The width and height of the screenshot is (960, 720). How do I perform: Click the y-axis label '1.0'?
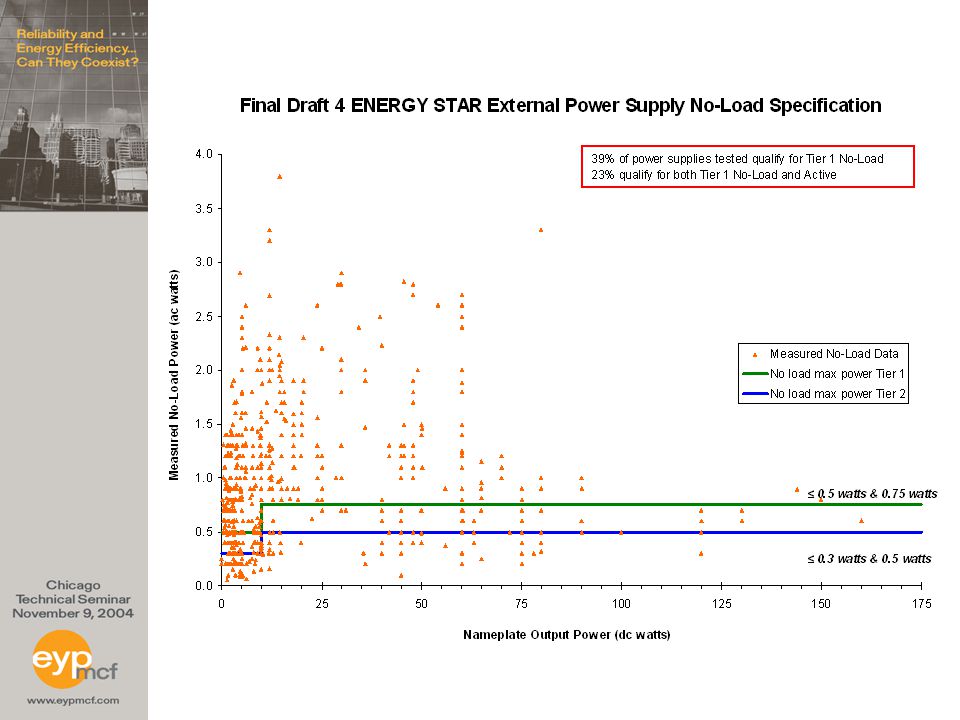204,478
